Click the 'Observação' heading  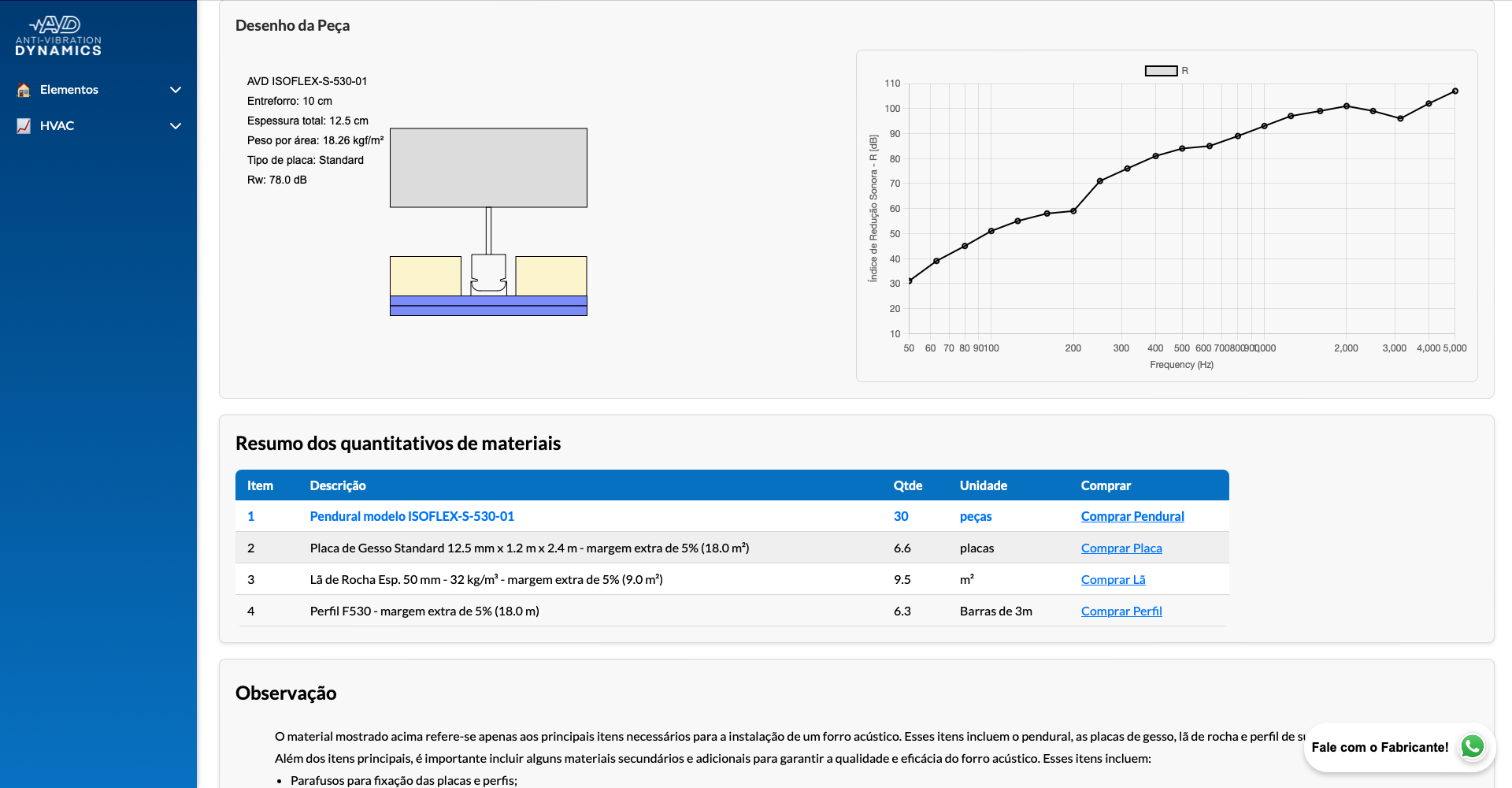[286, 693]
